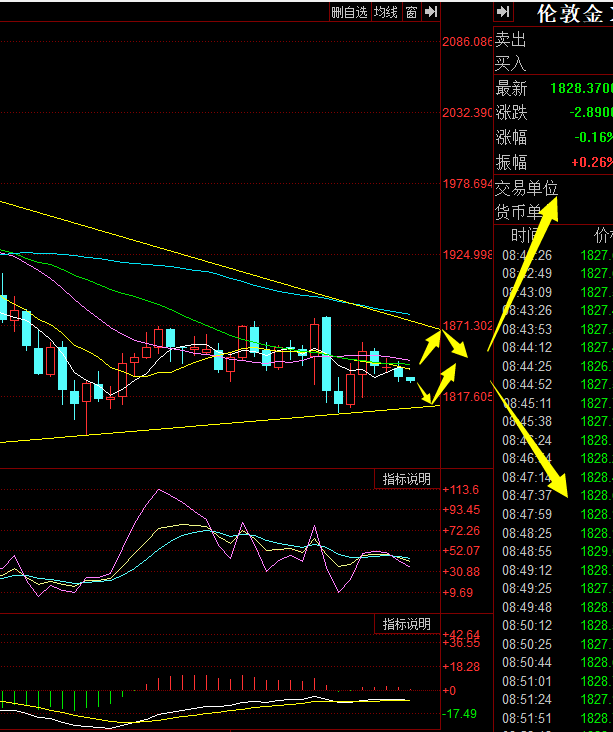Click the 振幅 label
Image resolution: width=613 pixels, height=732 pixels.
(x=511, y=162)
